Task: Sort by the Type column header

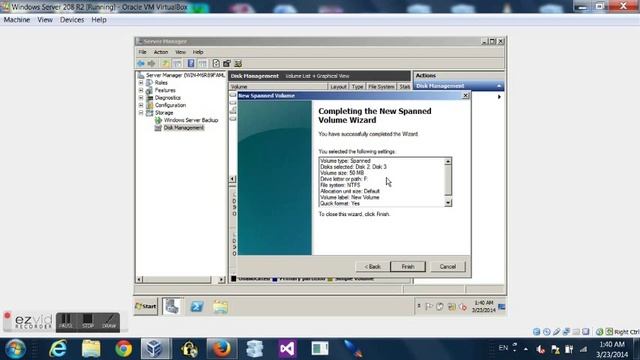Action: (x=357, y=87)
